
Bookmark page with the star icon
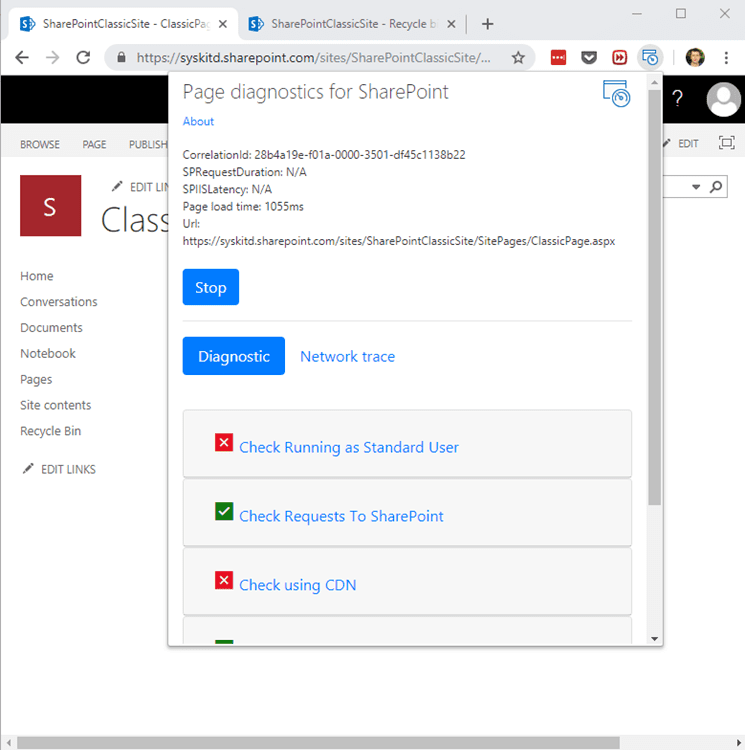518,58
